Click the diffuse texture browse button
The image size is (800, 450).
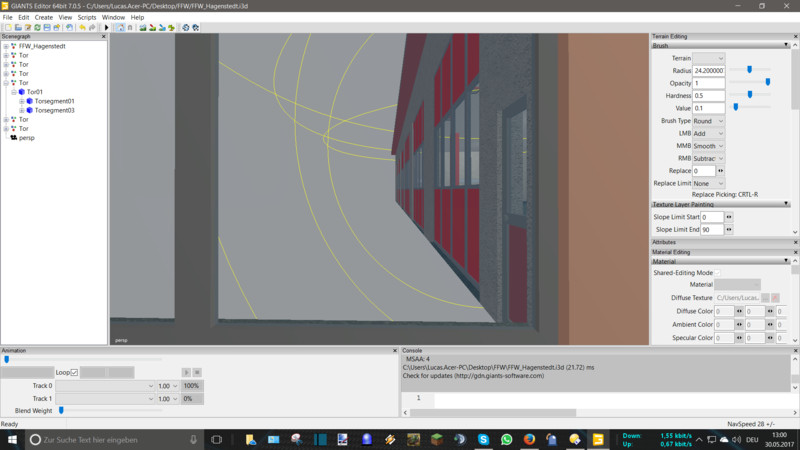pos(765,298)
